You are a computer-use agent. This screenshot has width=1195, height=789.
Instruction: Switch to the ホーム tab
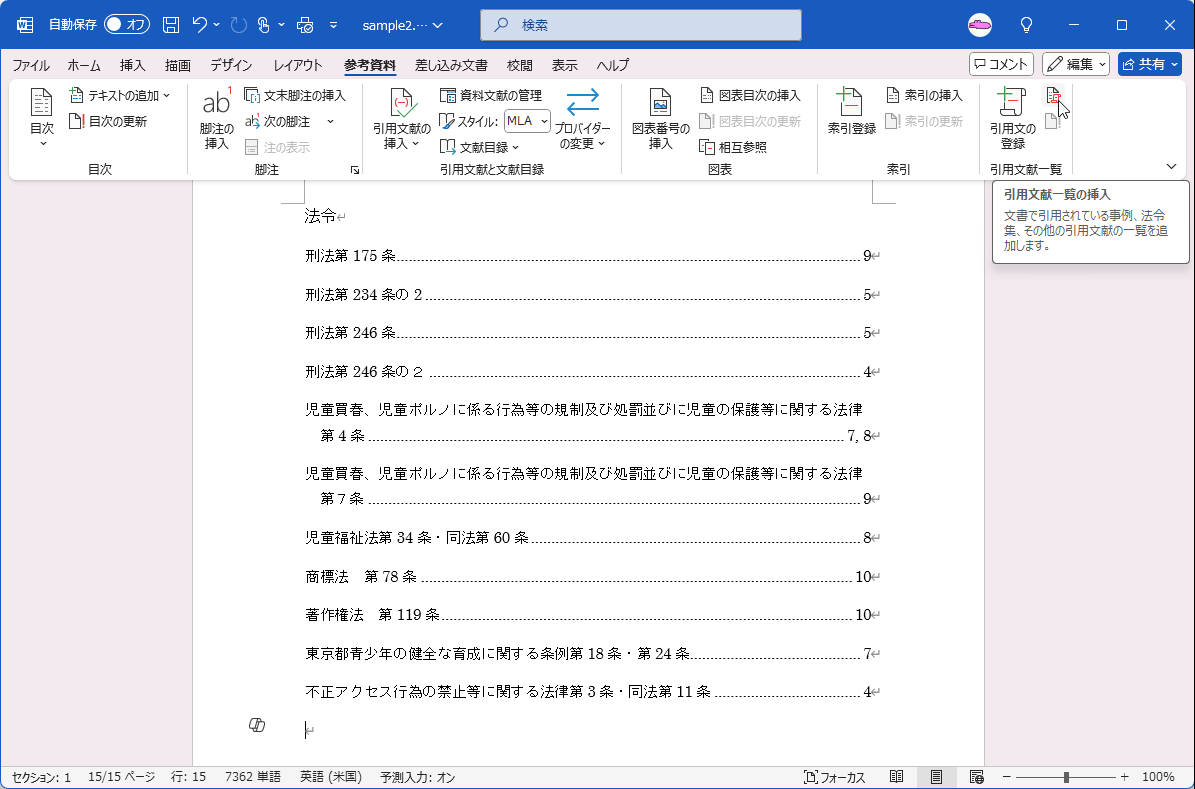coord(84,66)
